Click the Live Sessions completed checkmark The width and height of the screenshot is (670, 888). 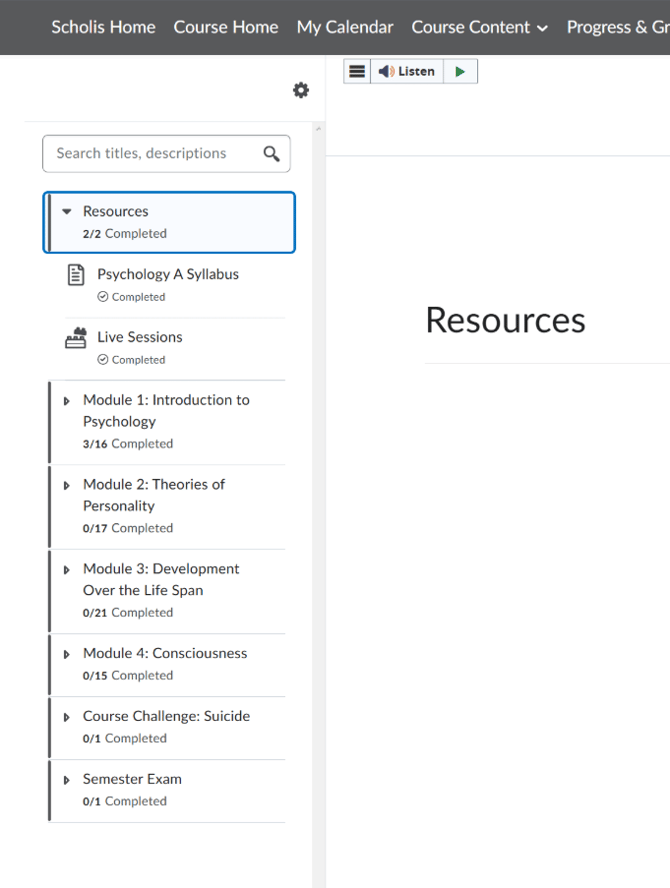[x=103, y=360]
